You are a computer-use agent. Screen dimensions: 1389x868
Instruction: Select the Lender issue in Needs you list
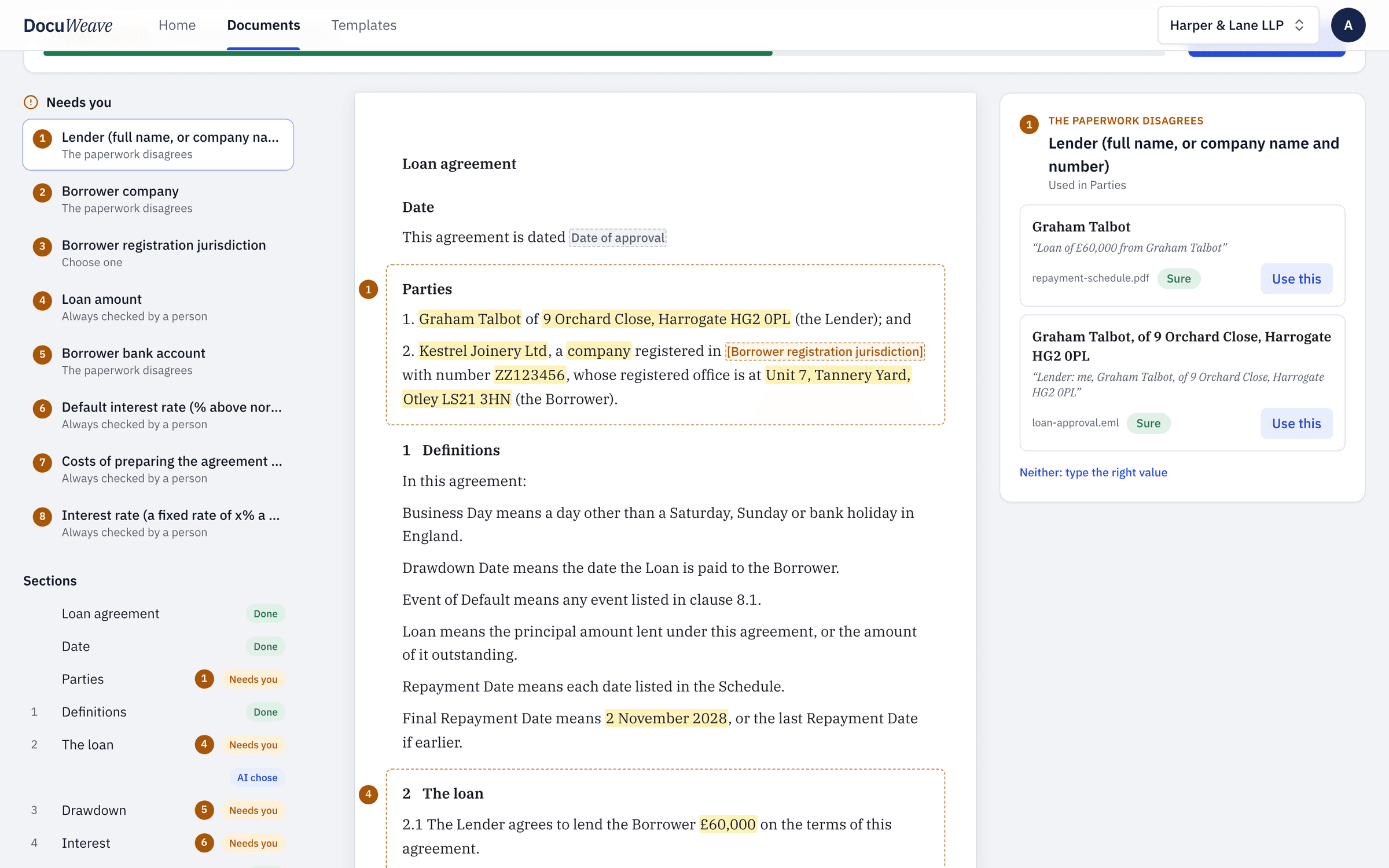[x=158, y=145]
